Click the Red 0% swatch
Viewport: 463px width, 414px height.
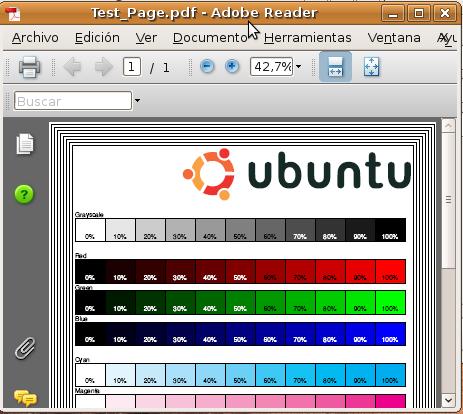[90, 272]
